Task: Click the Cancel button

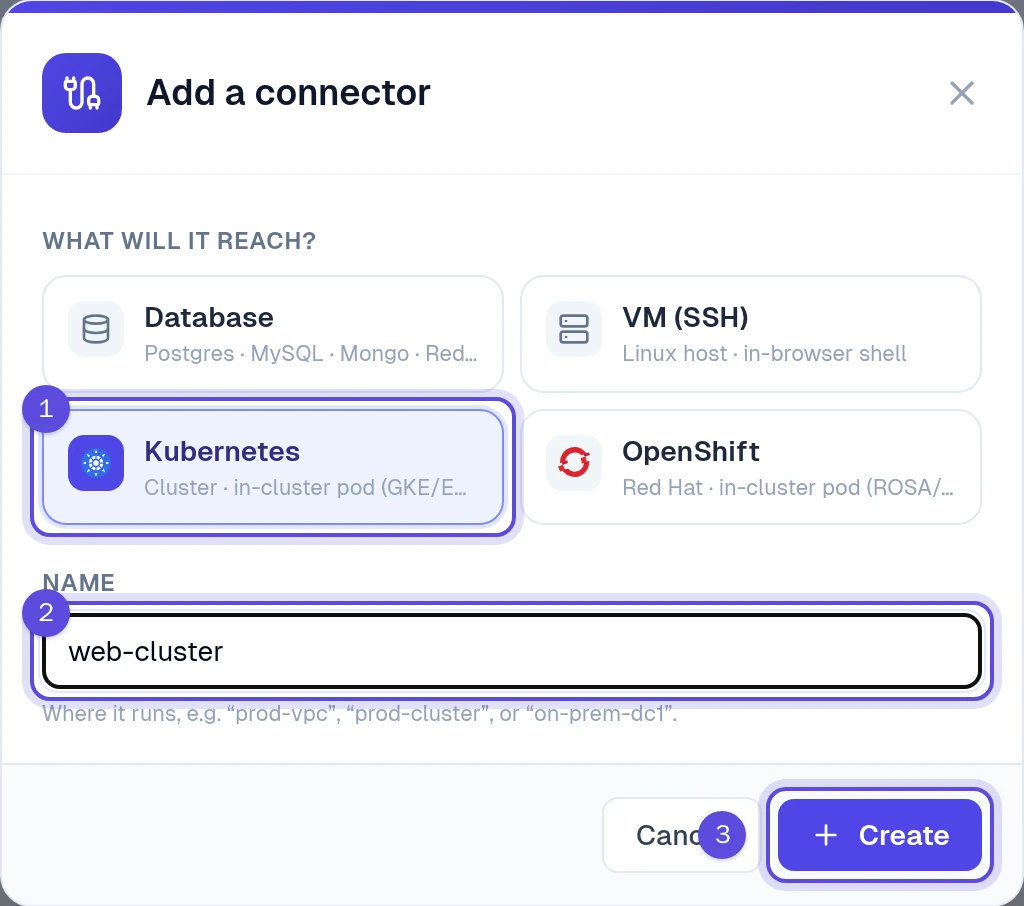Action: coord(681,835)
